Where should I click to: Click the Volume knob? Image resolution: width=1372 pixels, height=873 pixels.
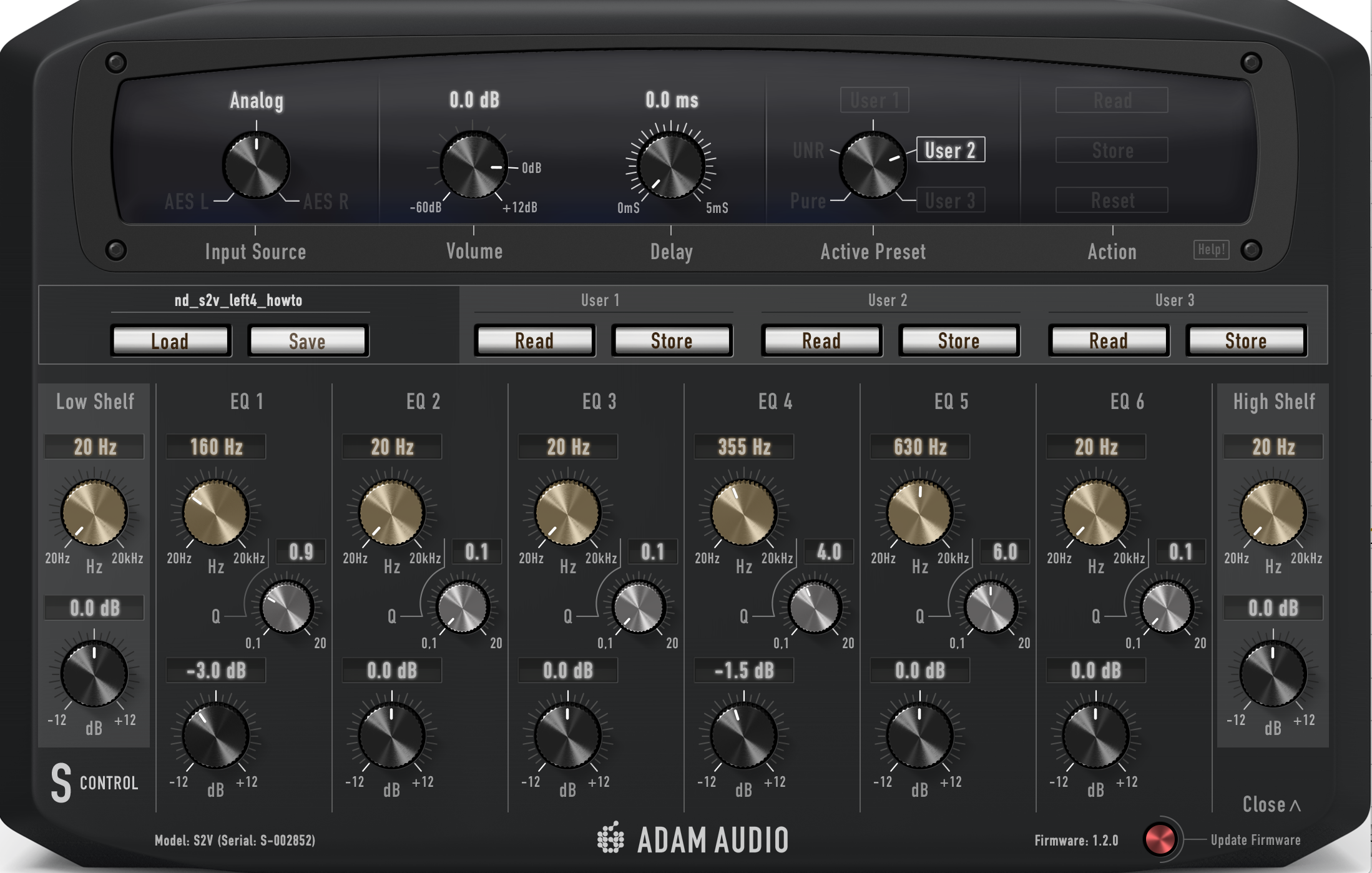[x=474, y=165]
